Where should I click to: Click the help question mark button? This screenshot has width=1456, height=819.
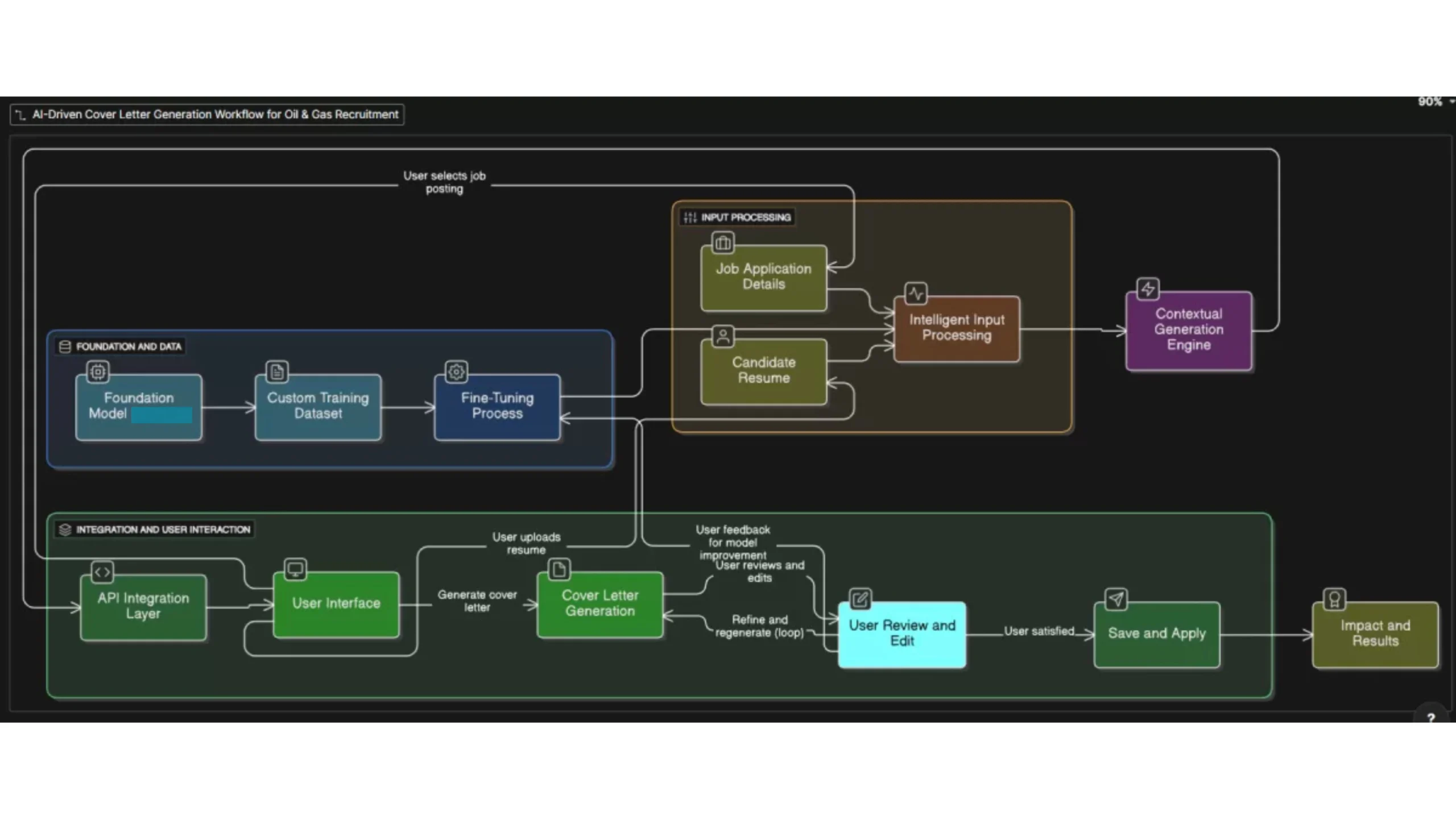pos(1431,718)
